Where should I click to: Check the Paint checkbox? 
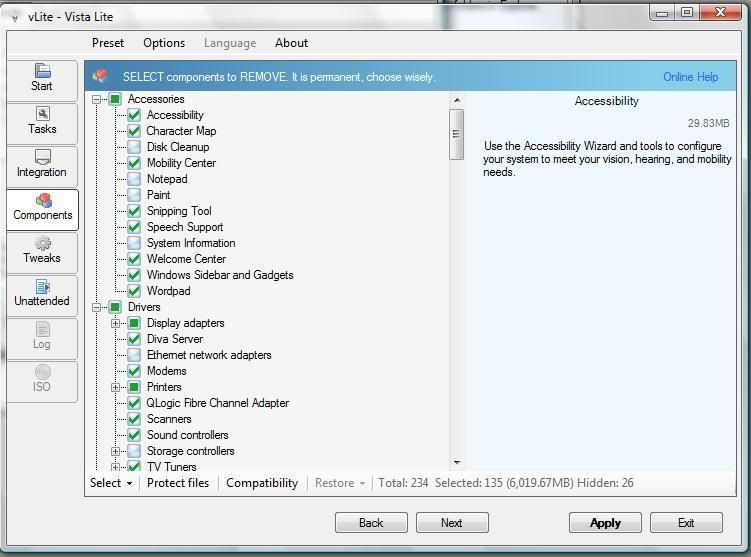tap(134, 195)
